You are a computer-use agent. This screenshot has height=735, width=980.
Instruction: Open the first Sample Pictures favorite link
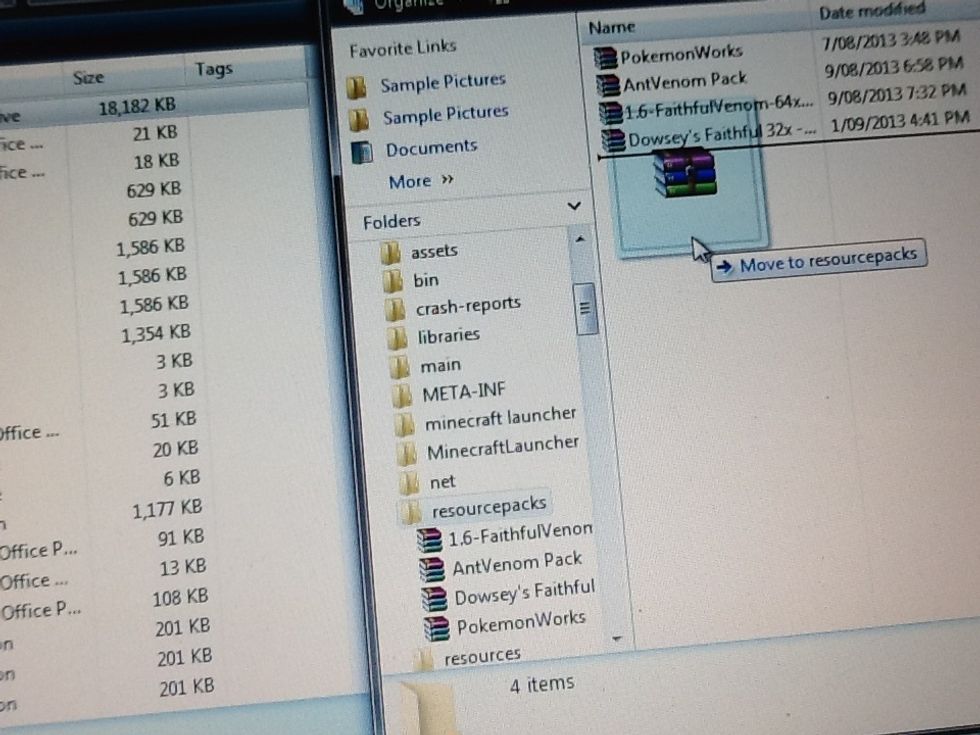tap(442, 82)
